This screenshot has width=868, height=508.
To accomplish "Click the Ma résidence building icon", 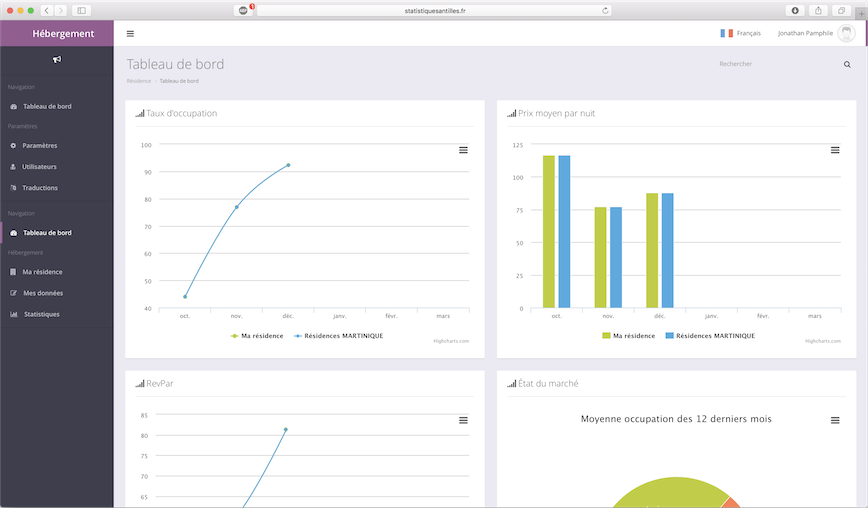I will (x=13, y=272).
